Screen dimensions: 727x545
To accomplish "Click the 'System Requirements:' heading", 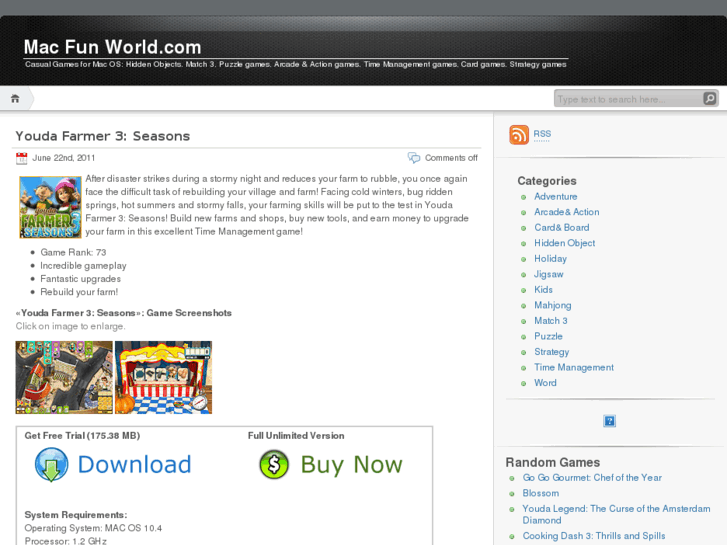I will 76,515.
